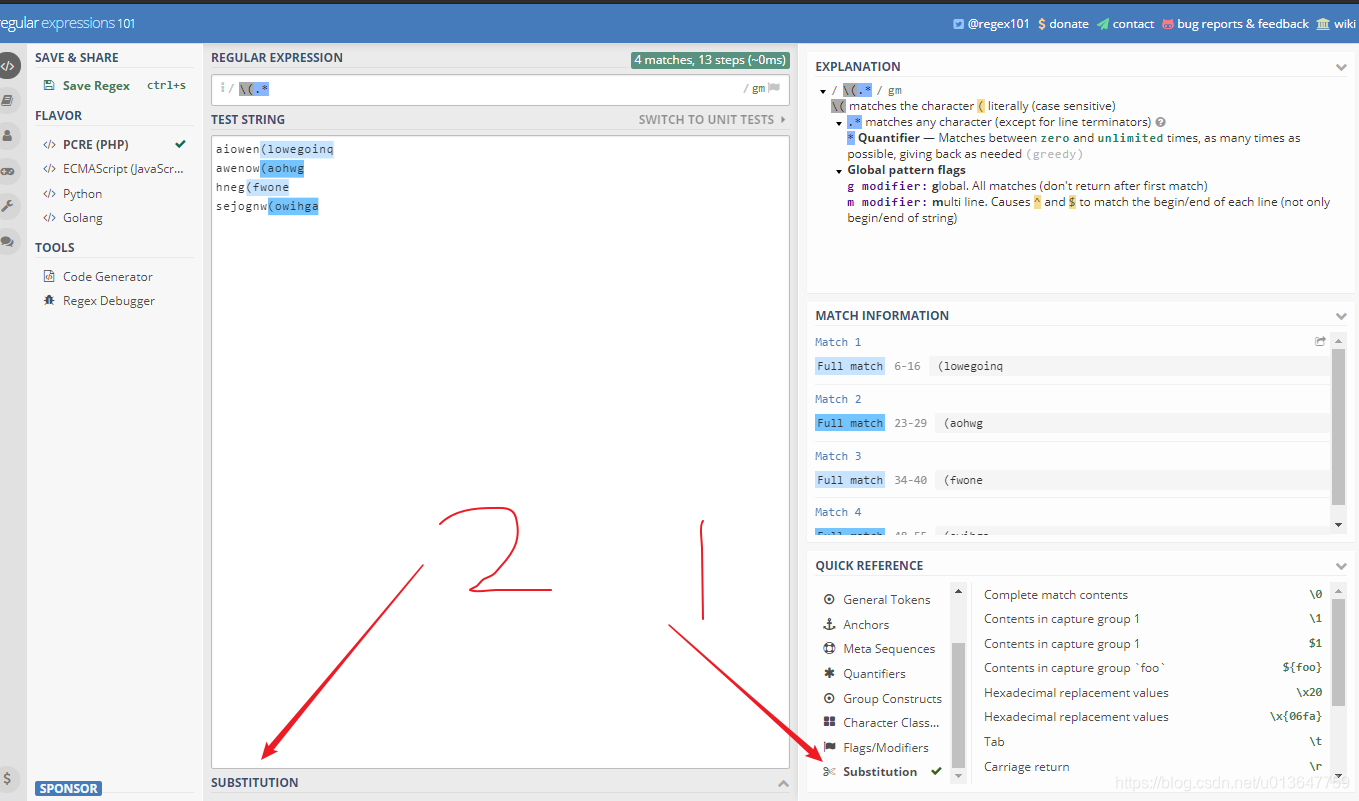Click up arrow of reference categories scrollbar
Viewport: 1359px width, 801px height.
[959, 590]
